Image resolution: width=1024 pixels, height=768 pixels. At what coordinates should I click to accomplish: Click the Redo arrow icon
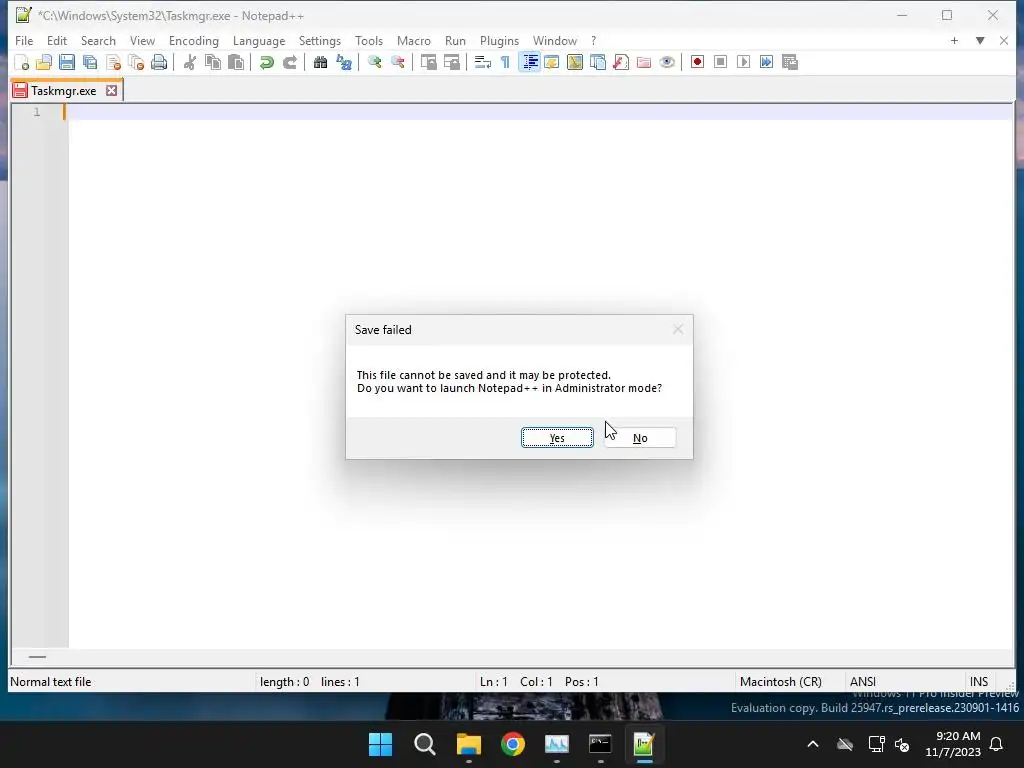click(289, 62)
